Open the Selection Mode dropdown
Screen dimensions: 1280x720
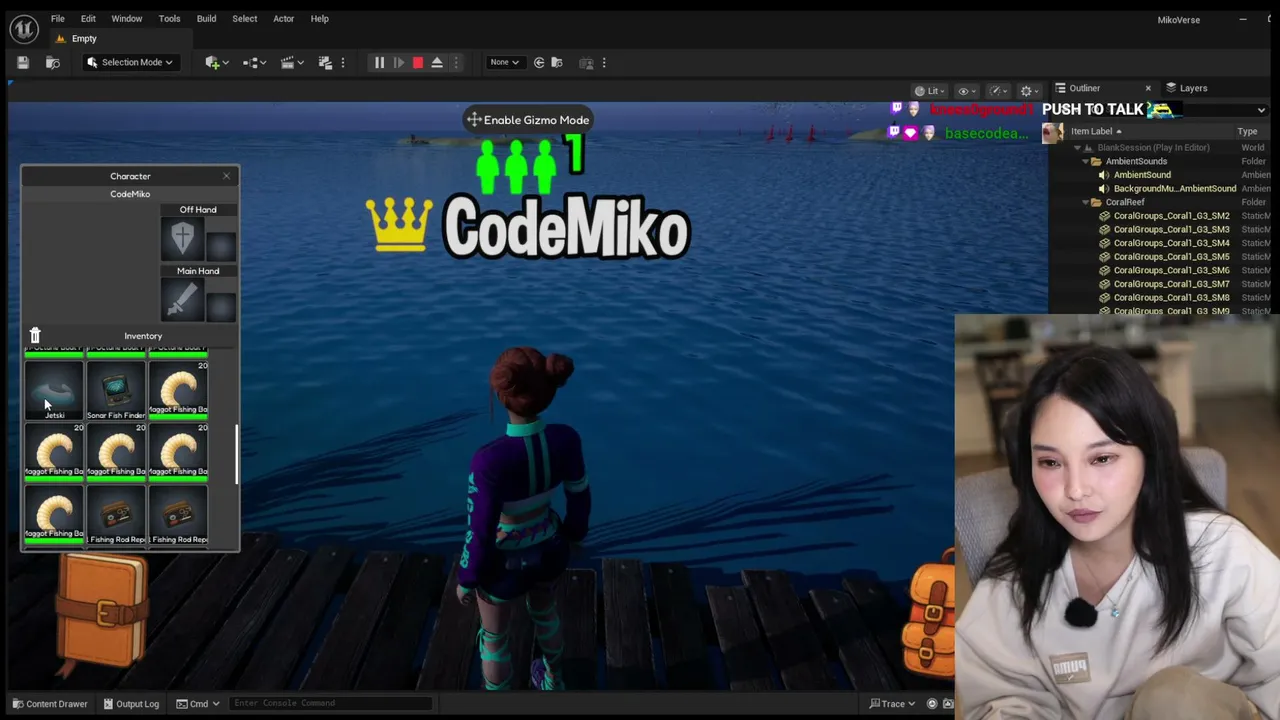tap(130, 63)
